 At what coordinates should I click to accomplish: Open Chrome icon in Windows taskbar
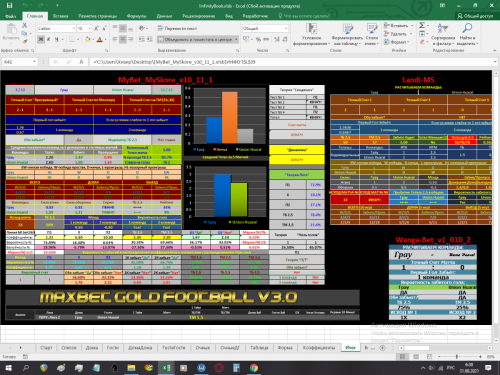pos(254,368)
